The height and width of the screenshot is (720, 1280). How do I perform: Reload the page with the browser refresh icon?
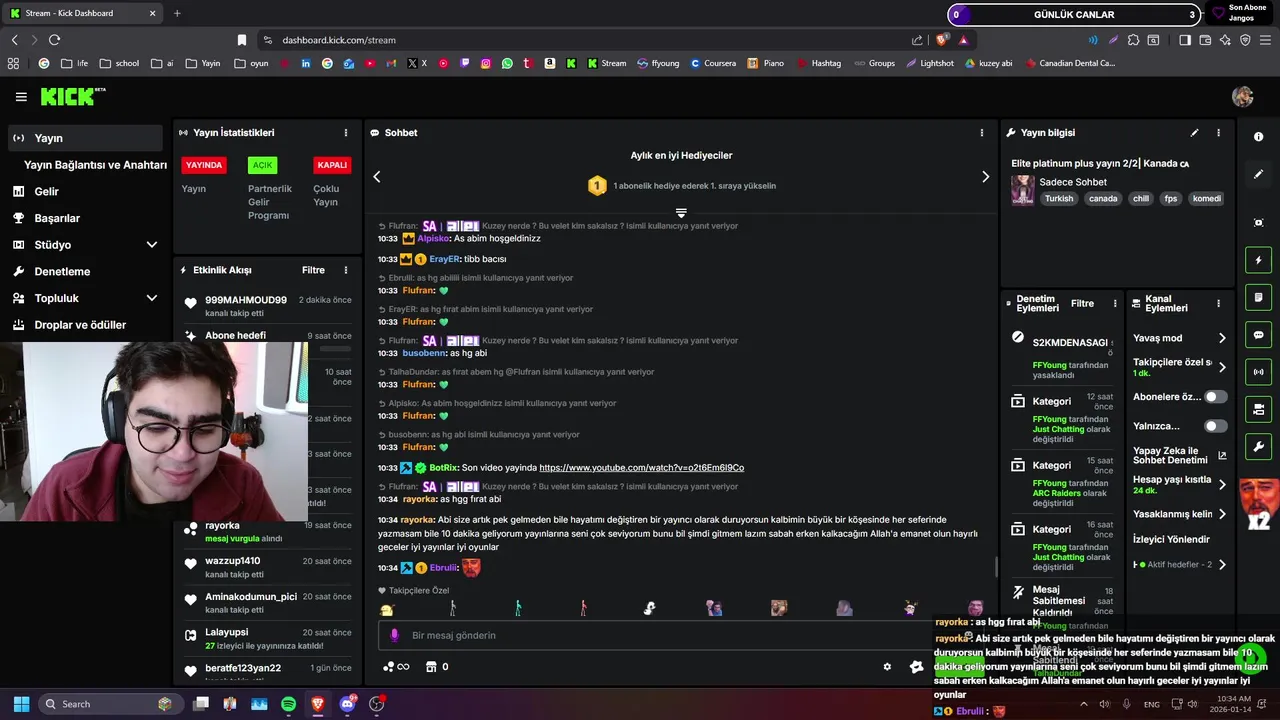[54, 40]
